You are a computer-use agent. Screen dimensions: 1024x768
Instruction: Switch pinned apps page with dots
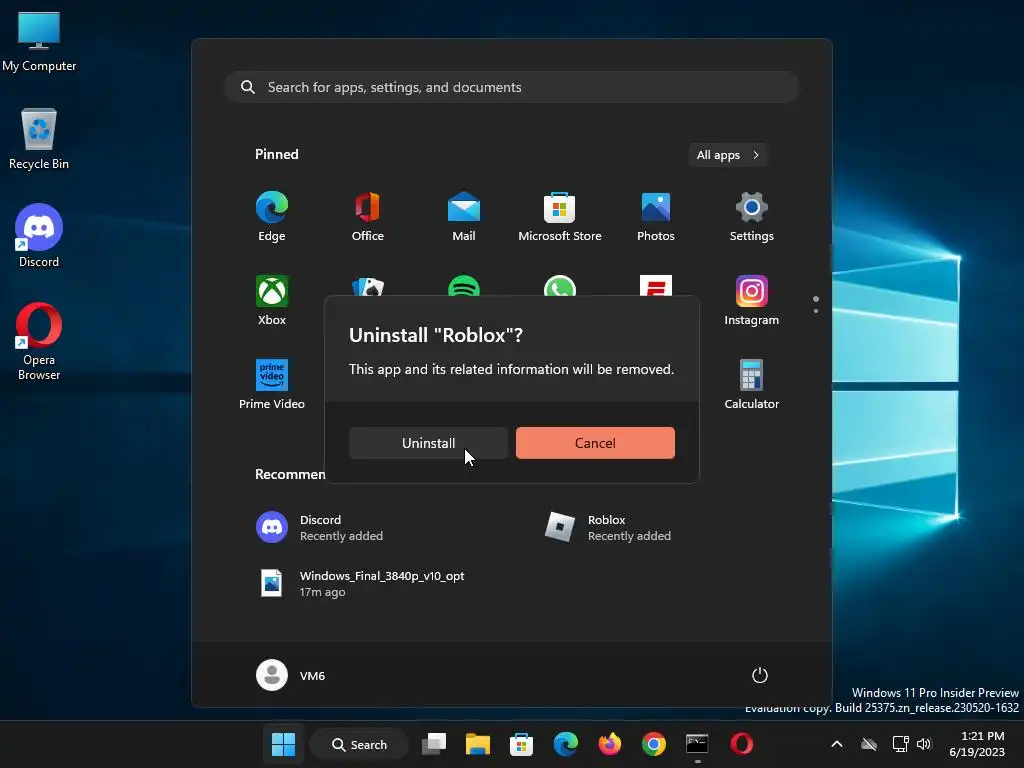pyautogui.click(x=816, y=304)
